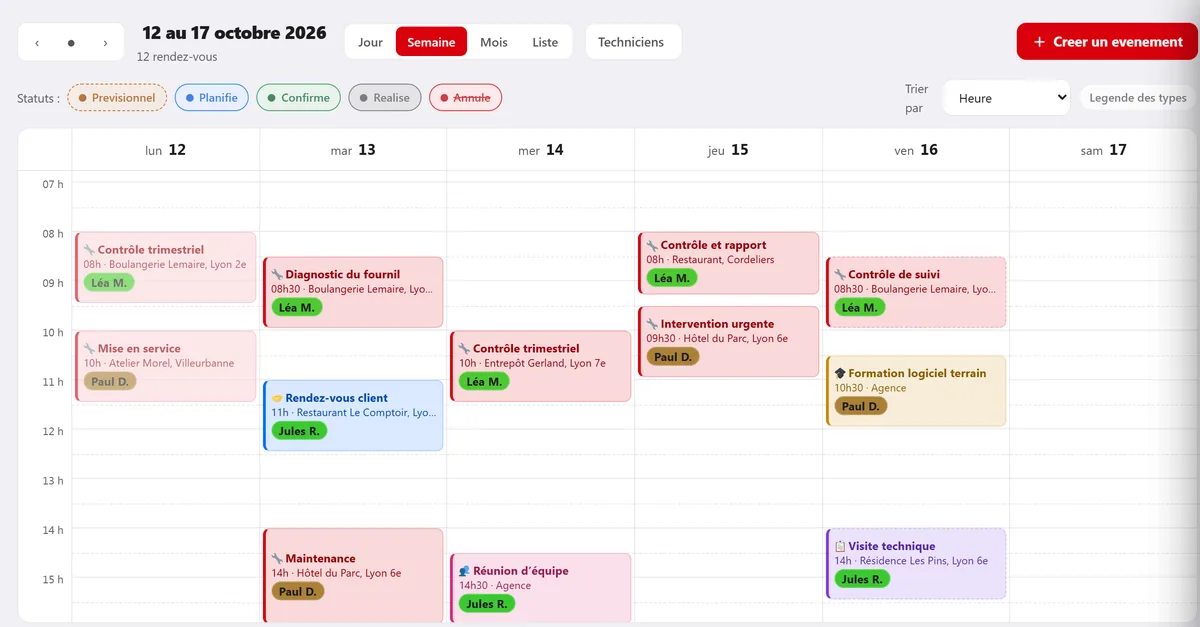Toggle the Confirme status filter
Screen dimensions: 1200x627
298,98
